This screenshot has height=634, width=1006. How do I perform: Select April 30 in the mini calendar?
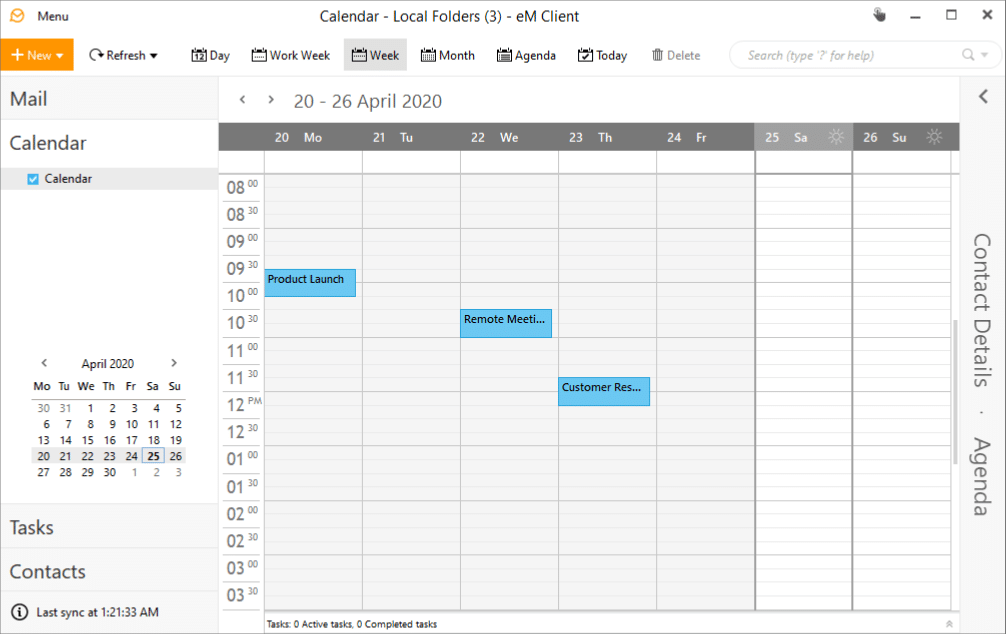click(110, 472)
